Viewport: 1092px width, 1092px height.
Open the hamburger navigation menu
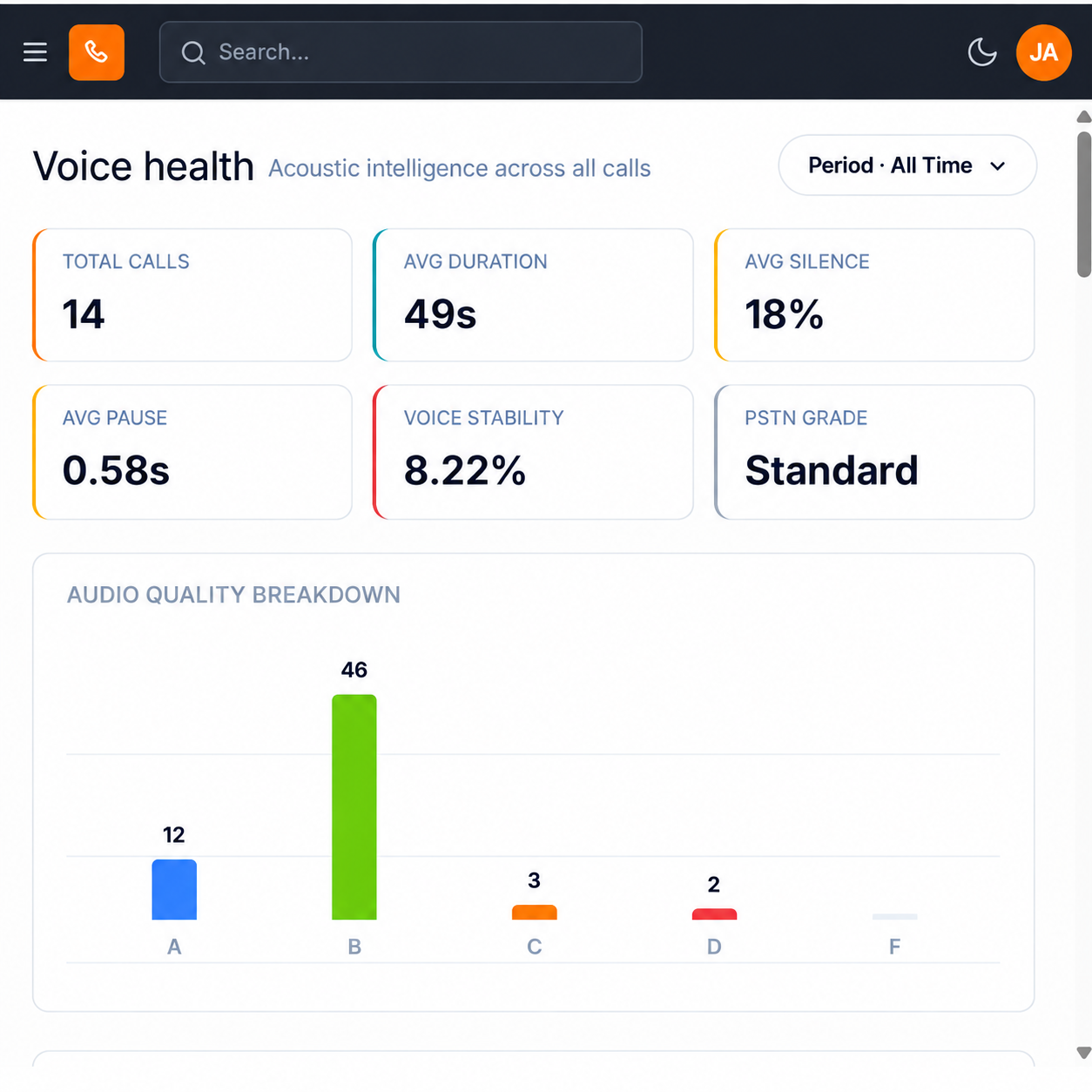(x=35, y=52)
